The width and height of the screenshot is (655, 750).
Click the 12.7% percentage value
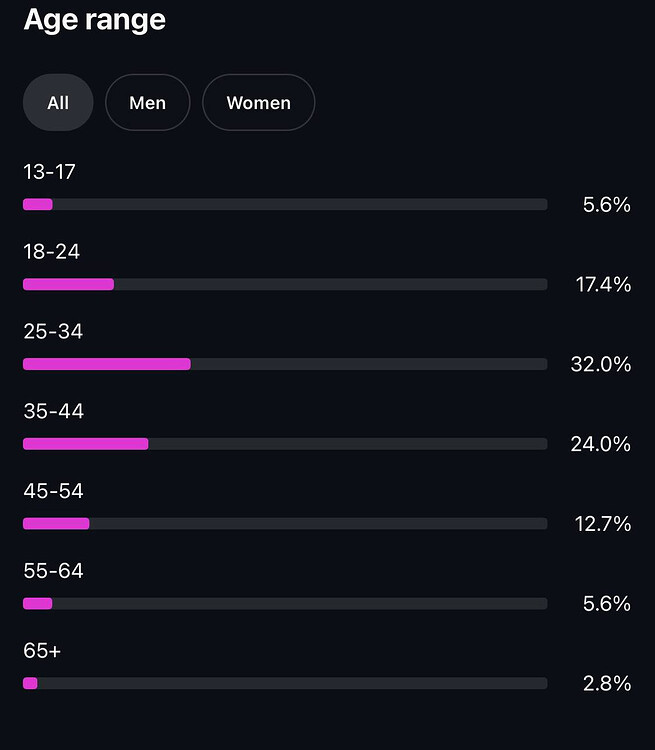[x=603, y=524]
